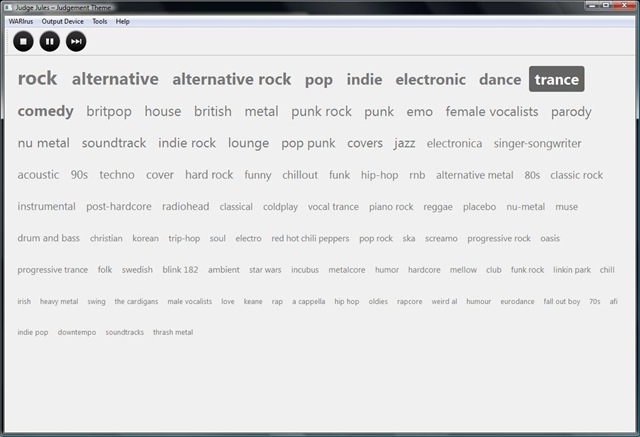Select the linkin park tag
The height and width of the screenshot is (437, 640).
[572, 270]
